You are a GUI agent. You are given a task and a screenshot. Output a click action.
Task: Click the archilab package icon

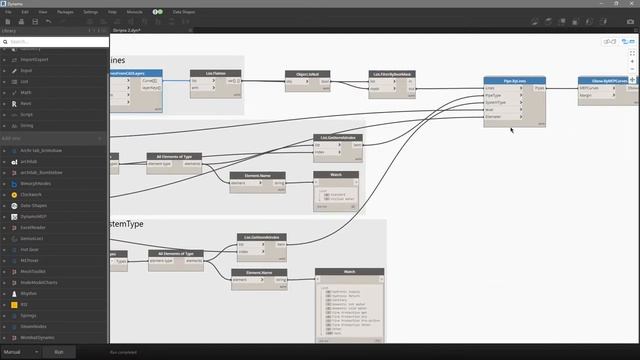[14, 162]
